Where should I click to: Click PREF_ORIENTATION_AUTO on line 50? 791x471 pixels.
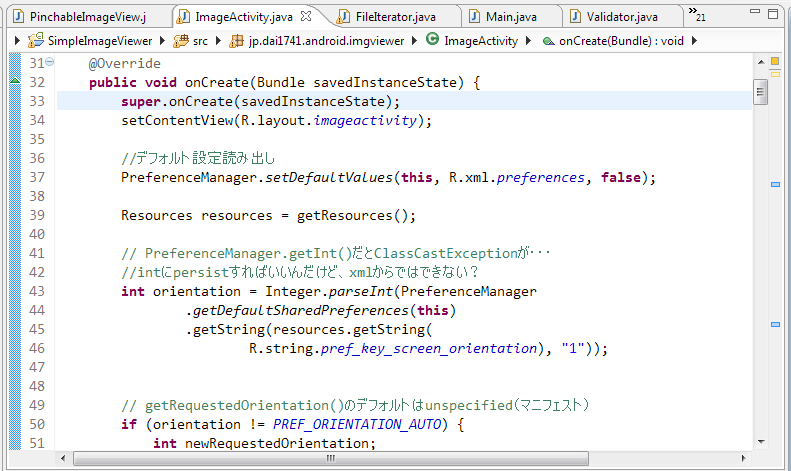(x=357, y=425)
